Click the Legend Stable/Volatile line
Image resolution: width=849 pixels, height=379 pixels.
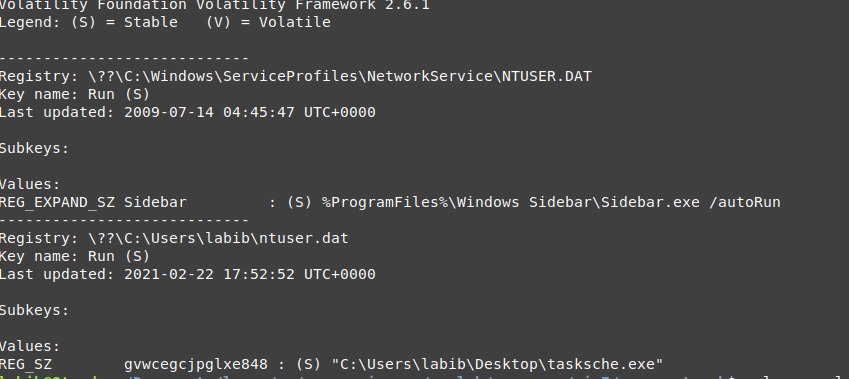(165, 22)
